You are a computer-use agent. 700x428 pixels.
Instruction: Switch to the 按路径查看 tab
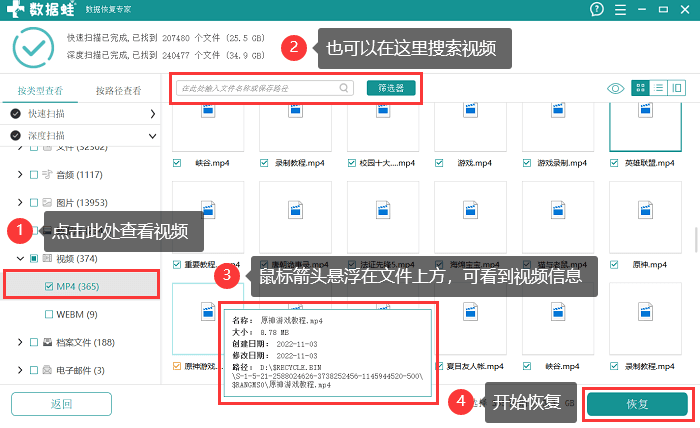118,91
